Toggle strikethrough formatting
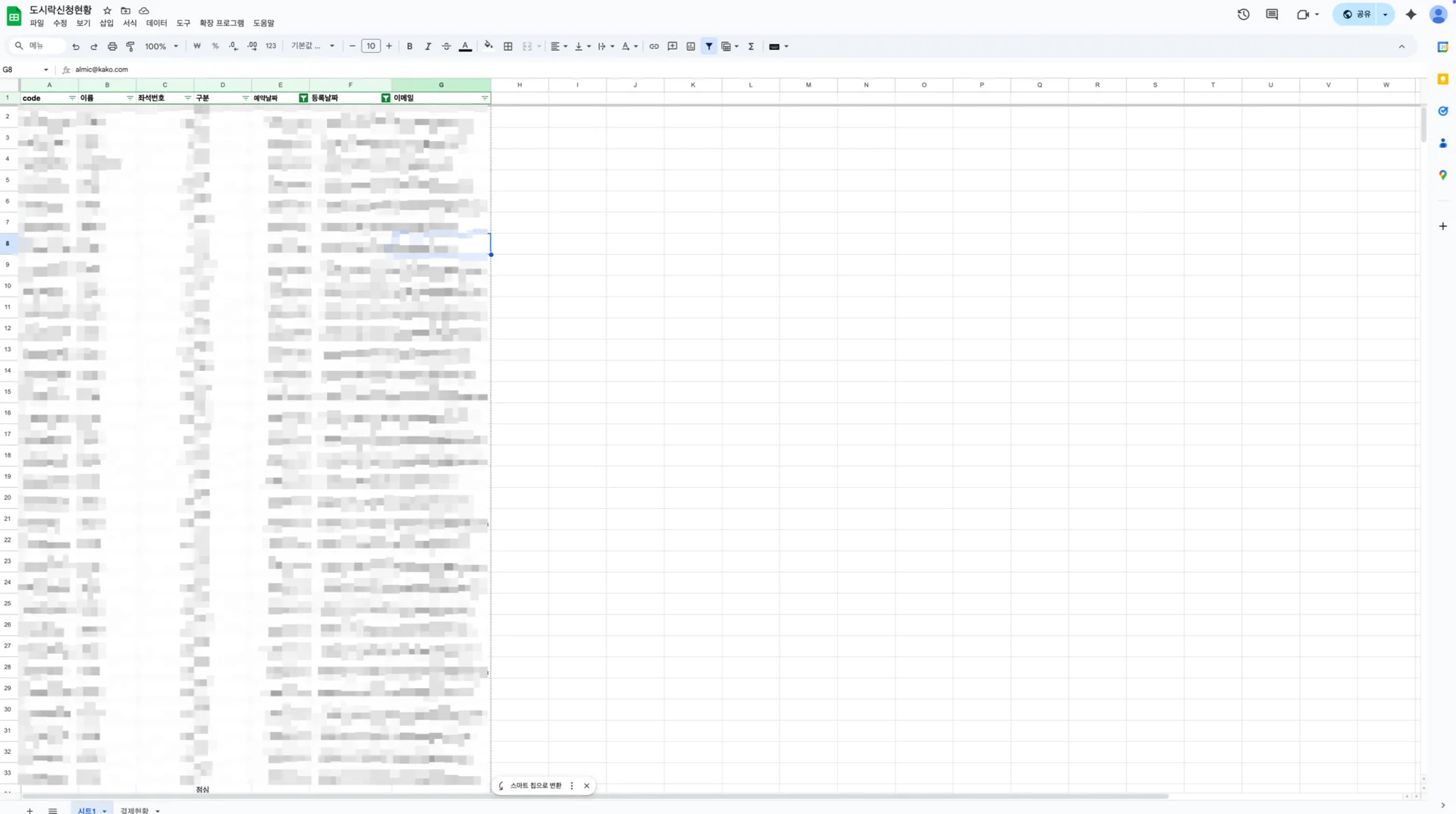The width and height of the screenshot is (1456, 814). (447, 46)
